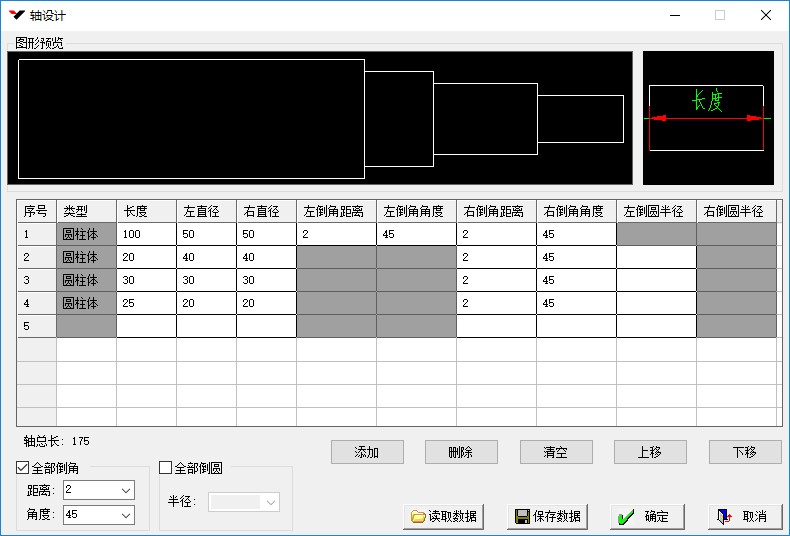This screenshot has height=536, width=790.
Task: Select row 3 length cell 30
Action: click(147, 280)
